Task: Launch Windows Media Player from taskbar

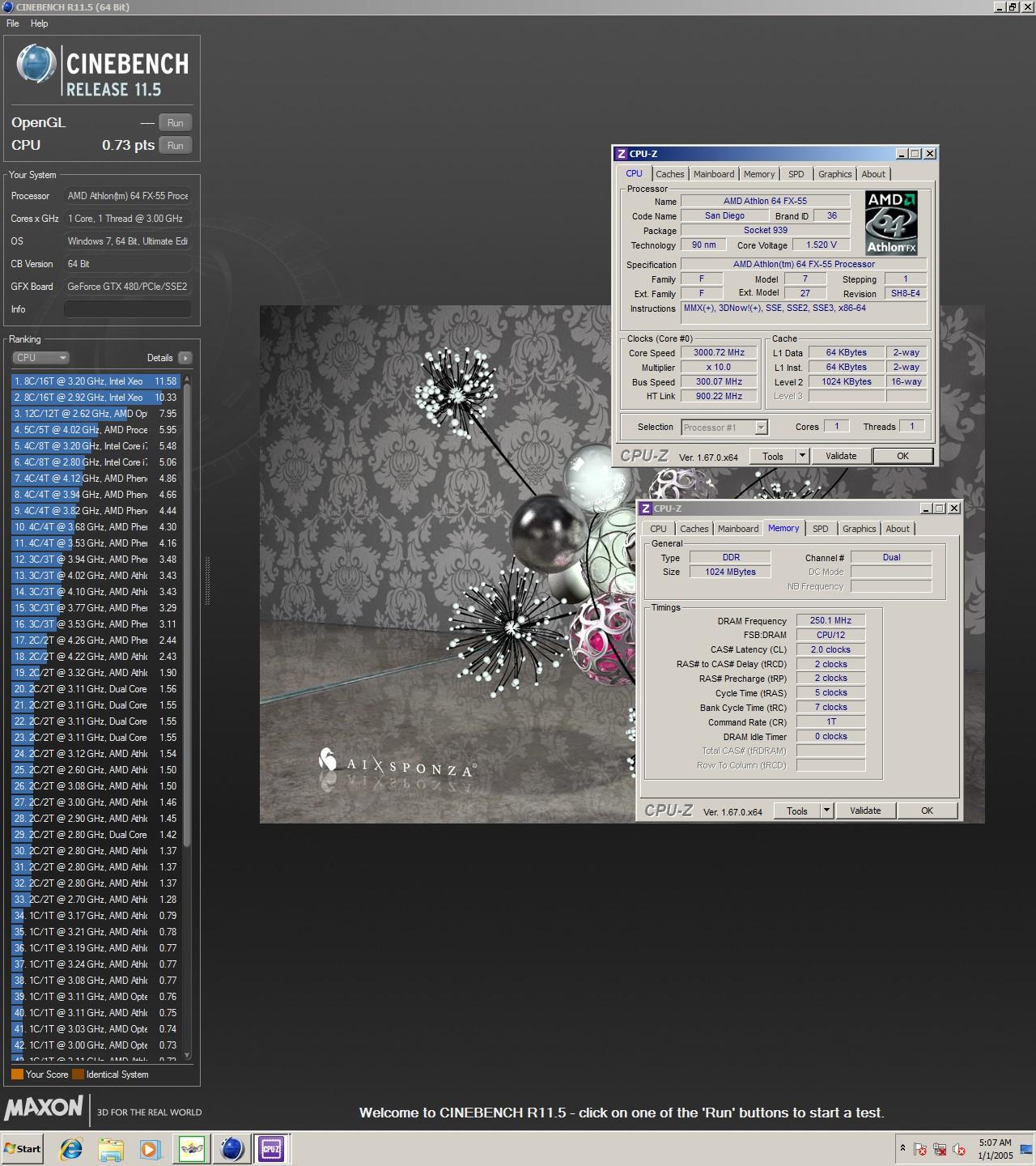Action: (x=150, y=1148)
